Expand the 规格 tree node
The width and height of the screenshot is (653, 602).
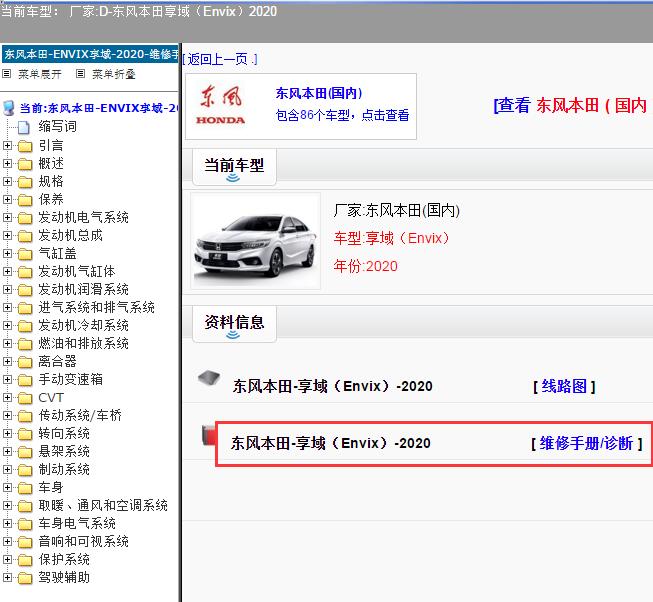(7, 181)
